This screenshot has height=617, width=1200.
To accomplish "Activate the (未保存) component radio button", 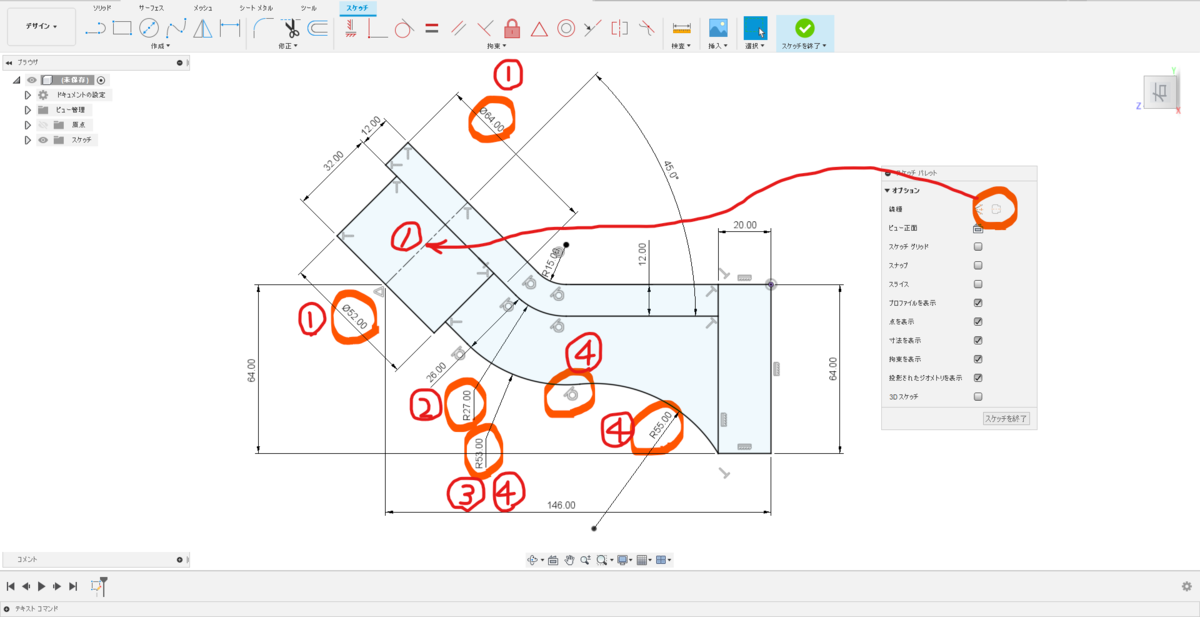I will coord(101,80).
